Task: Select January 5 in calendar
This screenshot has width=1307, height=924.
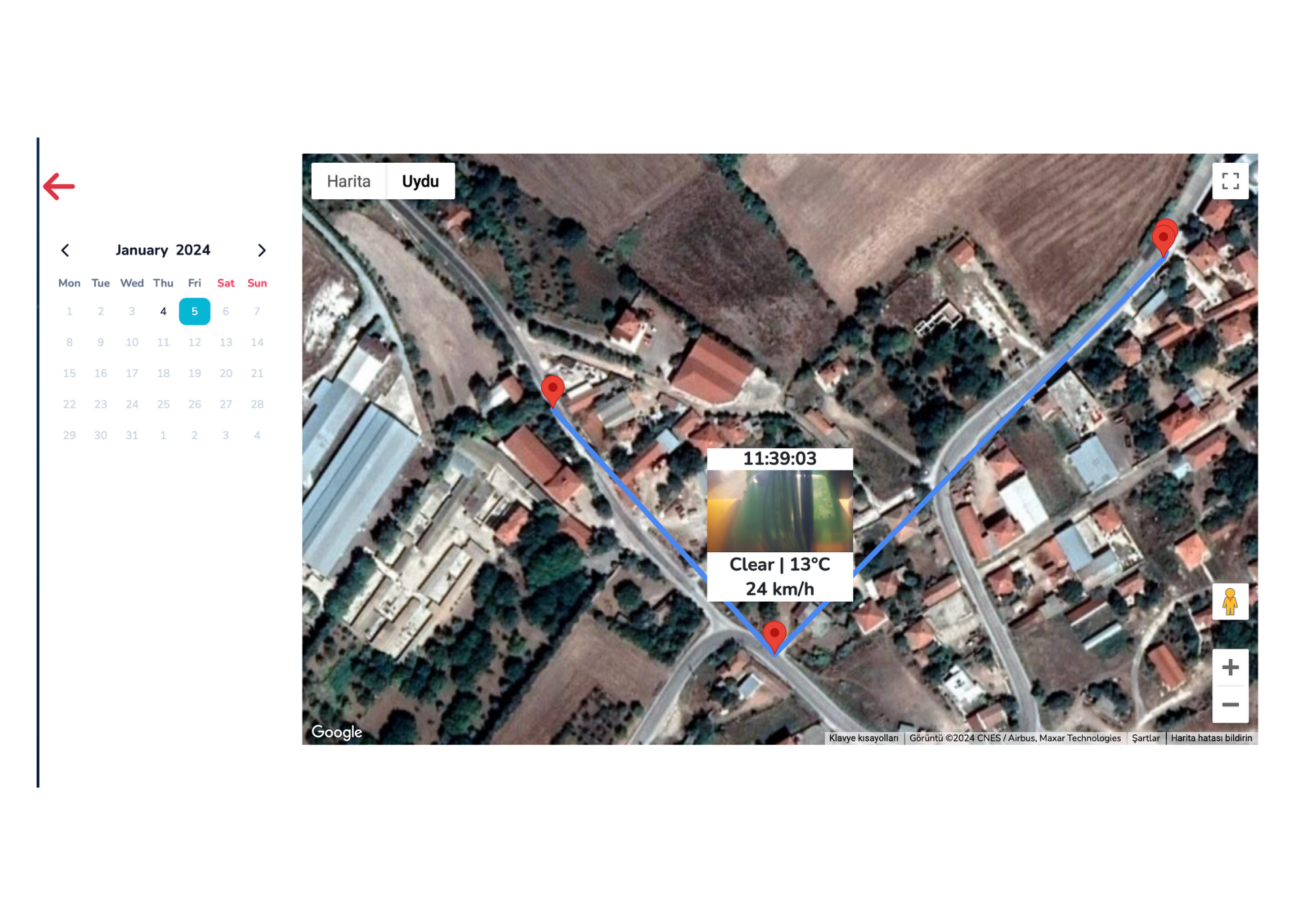Action: coord(194,311)
